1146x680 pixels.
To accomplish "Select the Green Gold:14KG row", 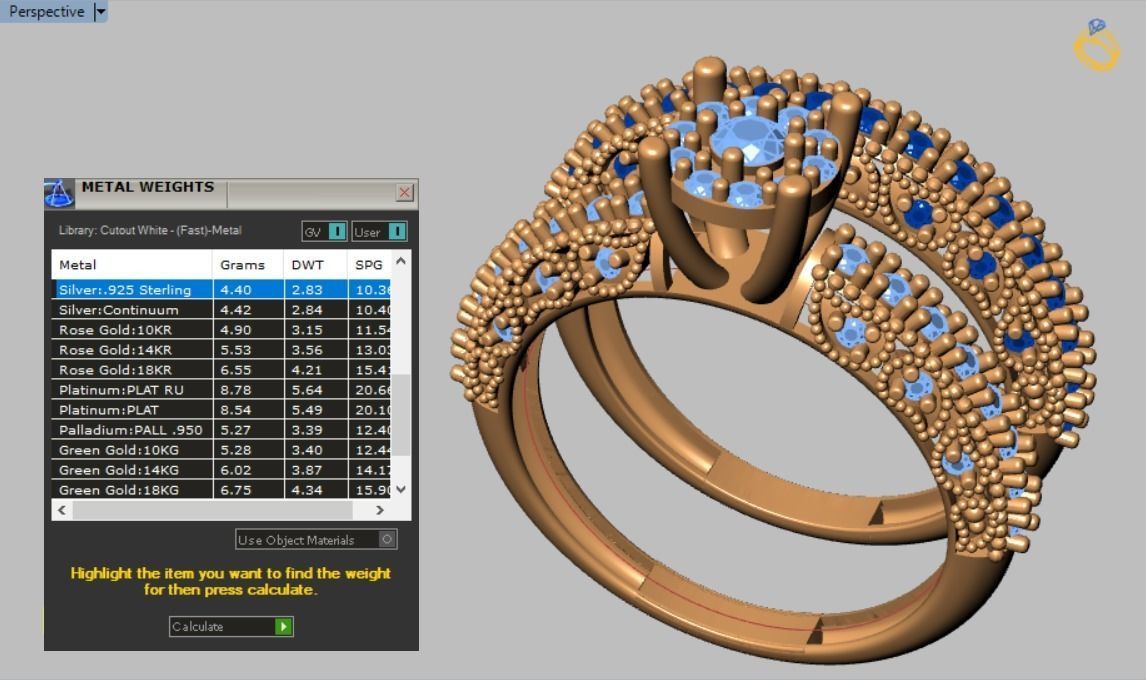I will point(221,469).
